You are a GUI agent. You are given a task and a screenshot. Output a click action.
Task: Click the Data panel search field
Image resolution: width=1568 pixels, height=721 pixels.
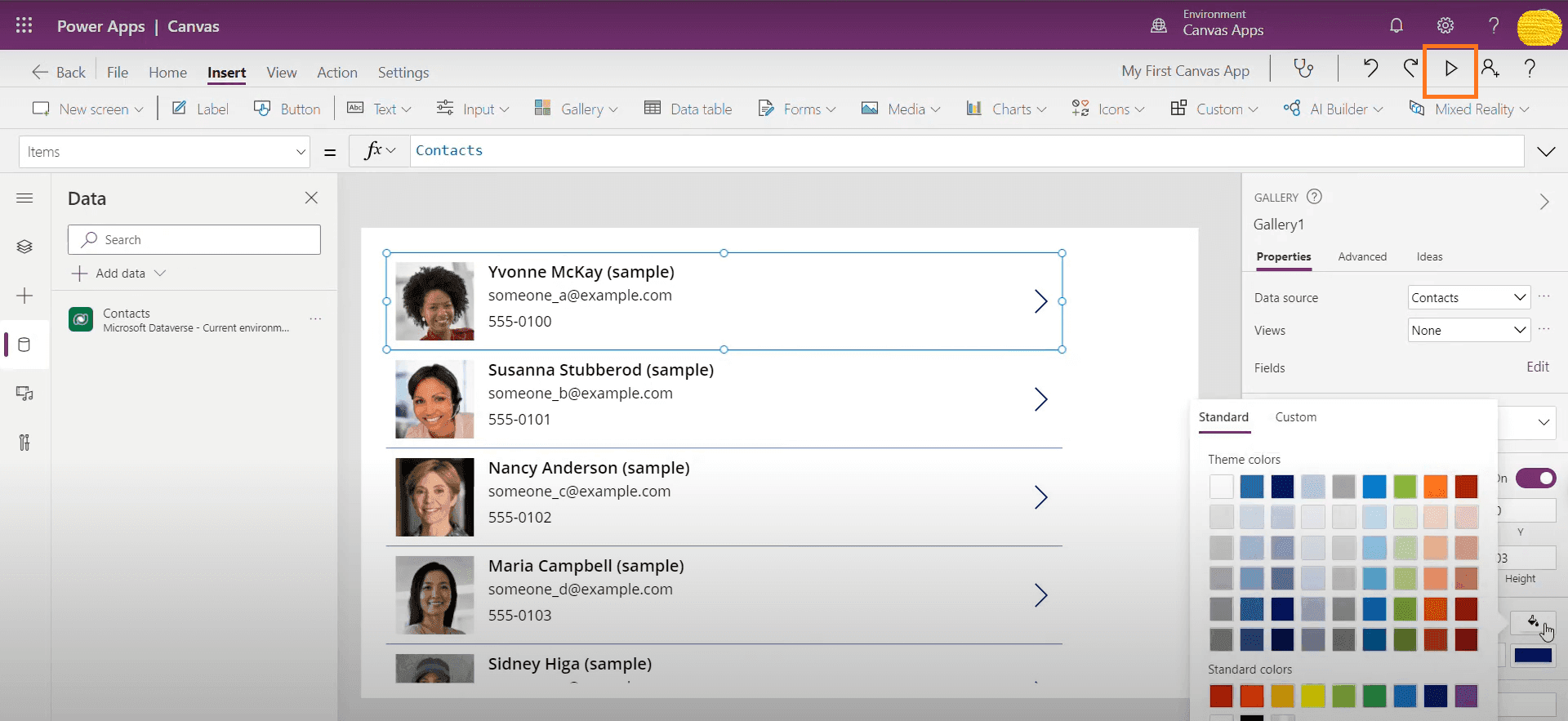pos(194,240)
